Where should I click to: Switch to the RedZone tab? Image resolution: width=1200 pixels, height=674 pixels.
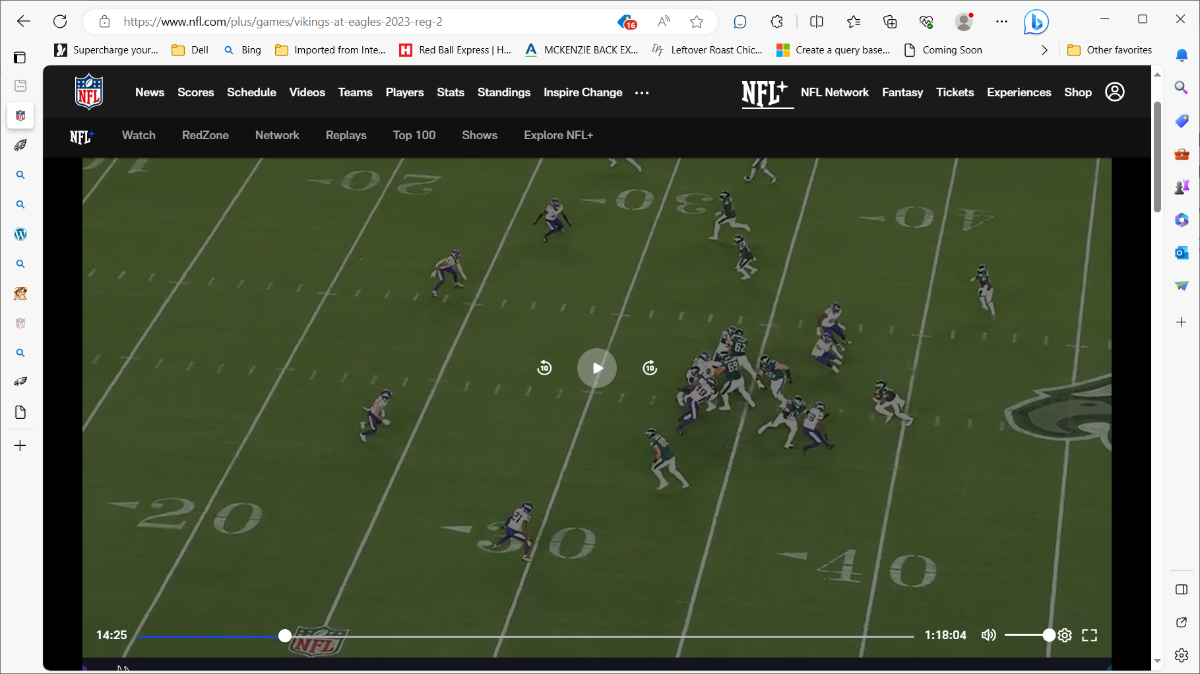[x=205, y=135]
